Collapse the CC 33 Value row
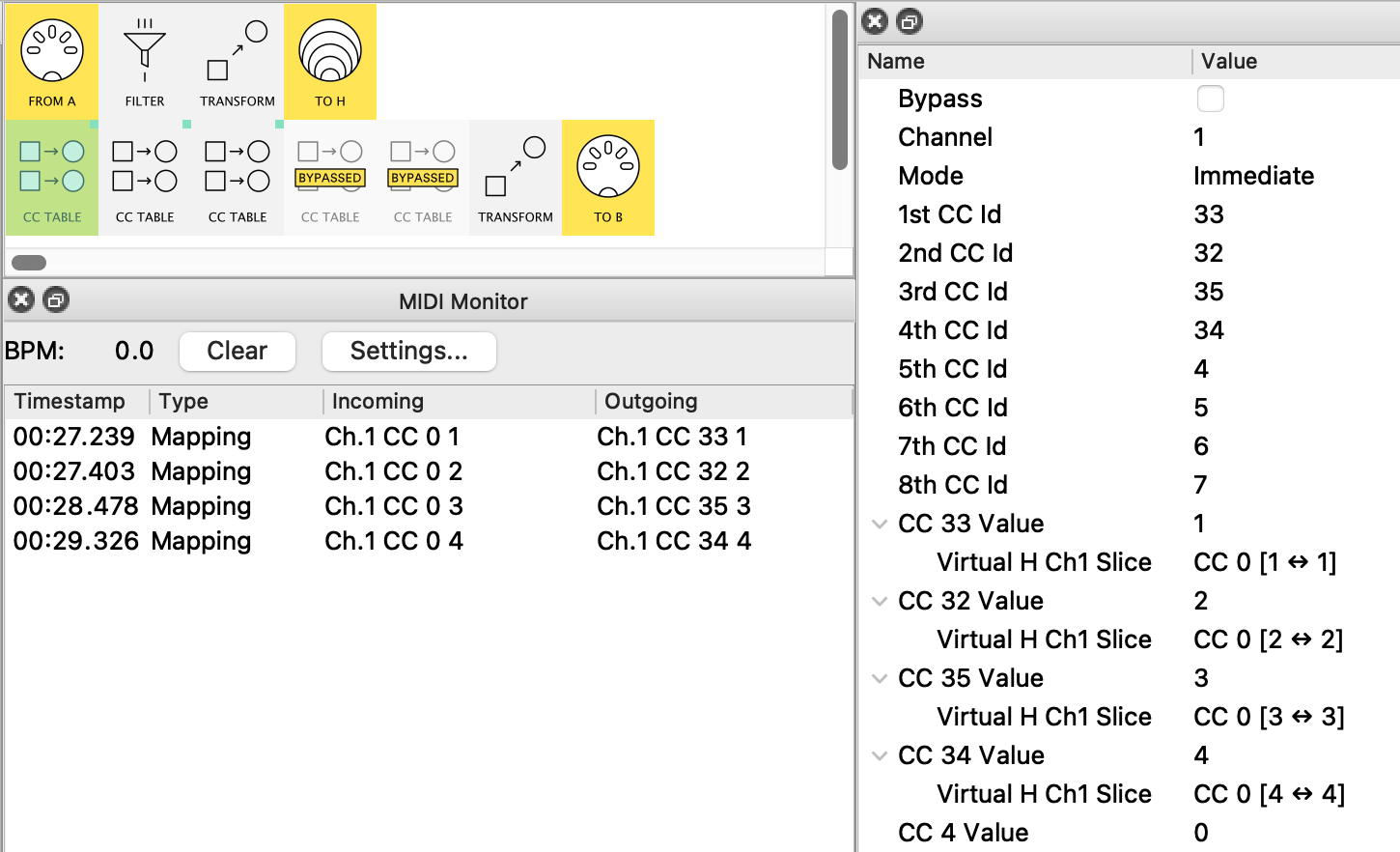 pos(880,524)
